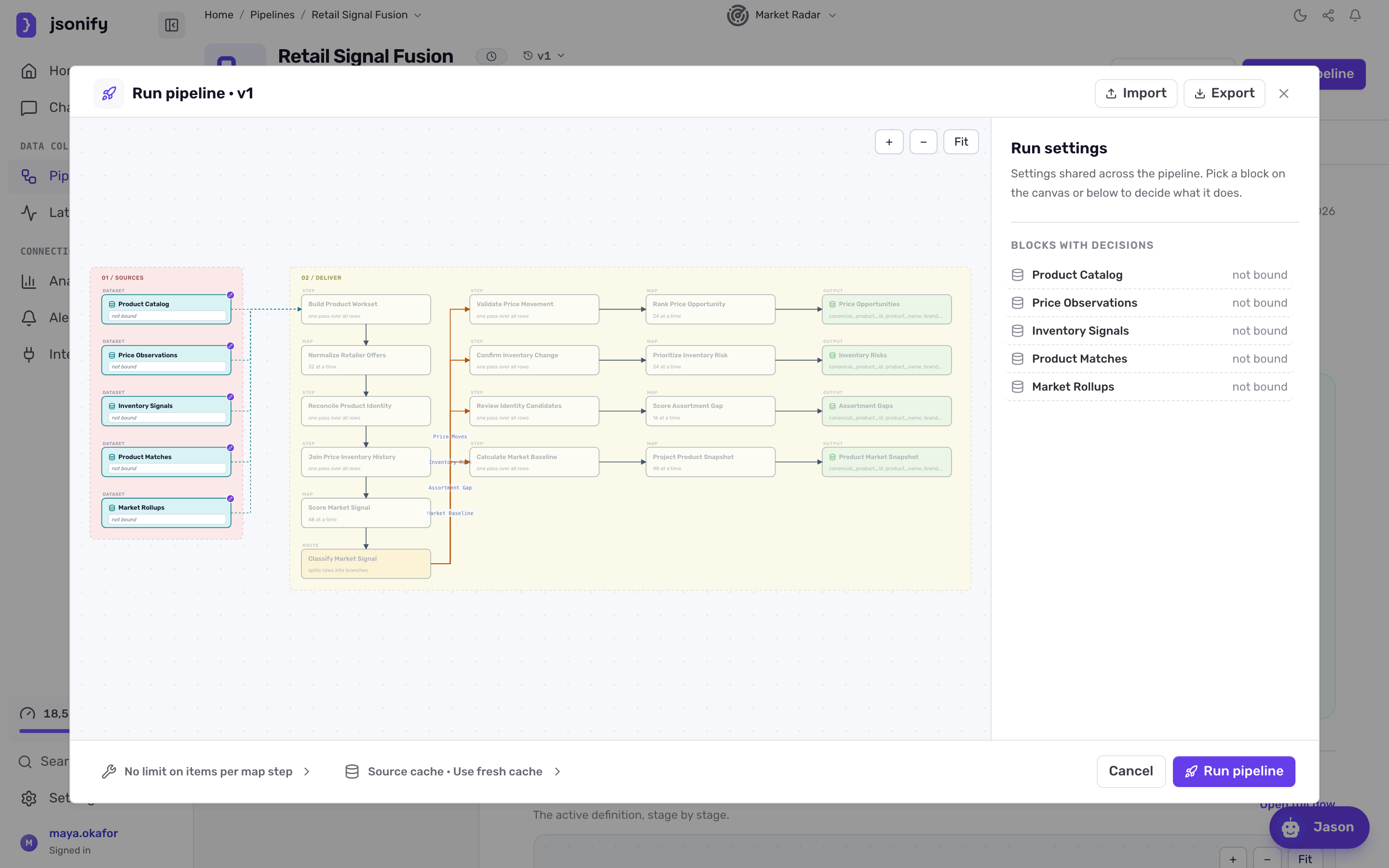This screenshot has width=1389, height=868.
Task: Select the Pipelines sidebar icon
Action: [x=29, y=176]
